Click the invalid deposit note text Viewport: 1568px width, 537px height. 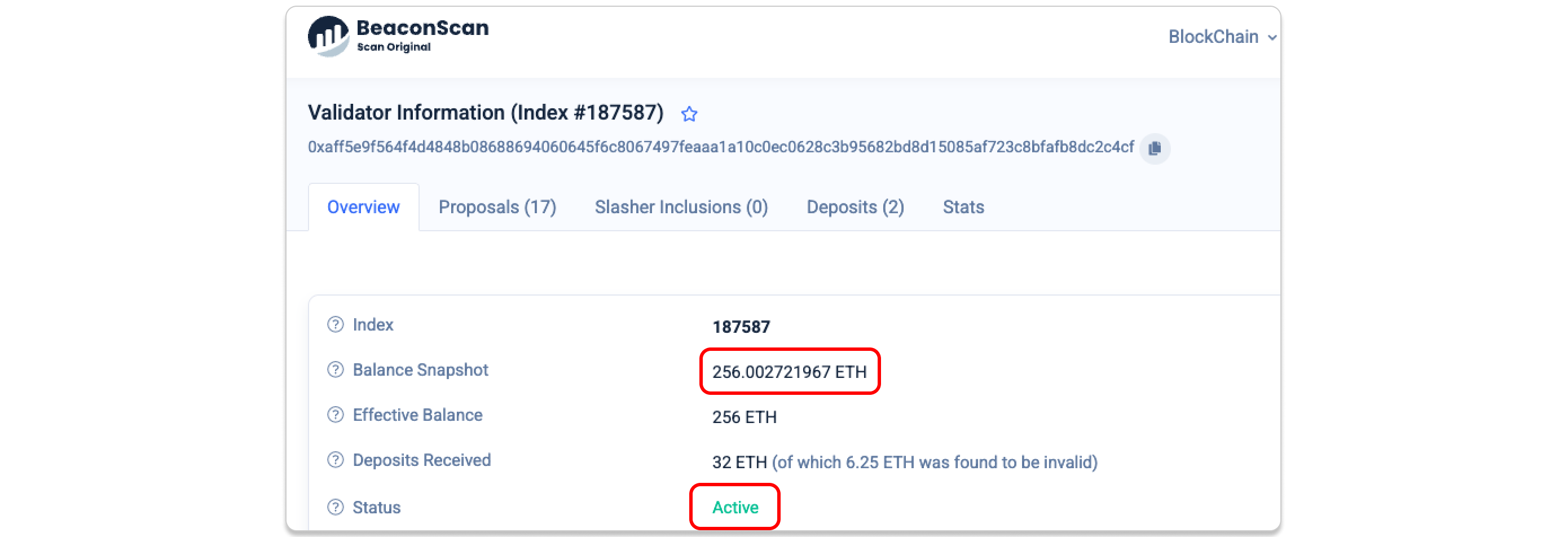(x=935, y=462)
